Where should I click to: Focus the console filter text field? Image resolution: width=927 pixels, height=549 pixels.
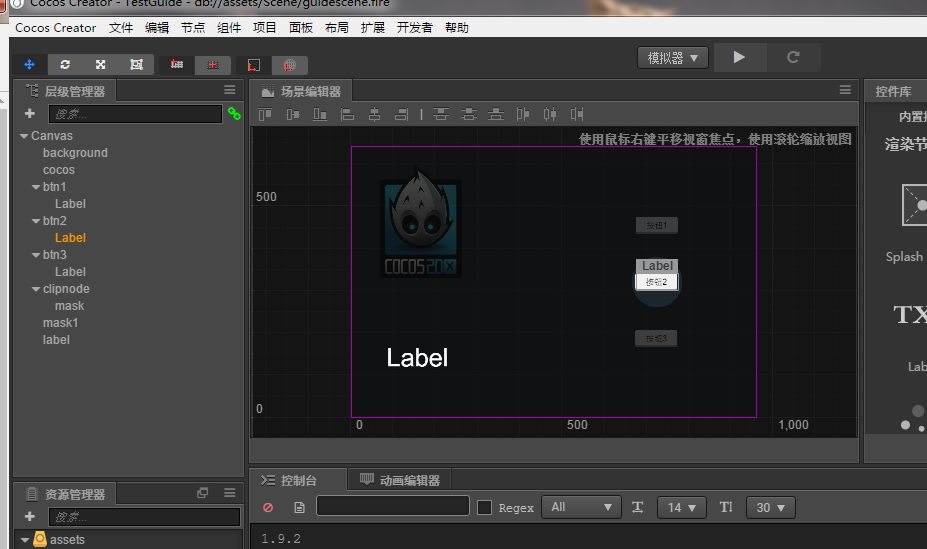(x=393, y=506)
